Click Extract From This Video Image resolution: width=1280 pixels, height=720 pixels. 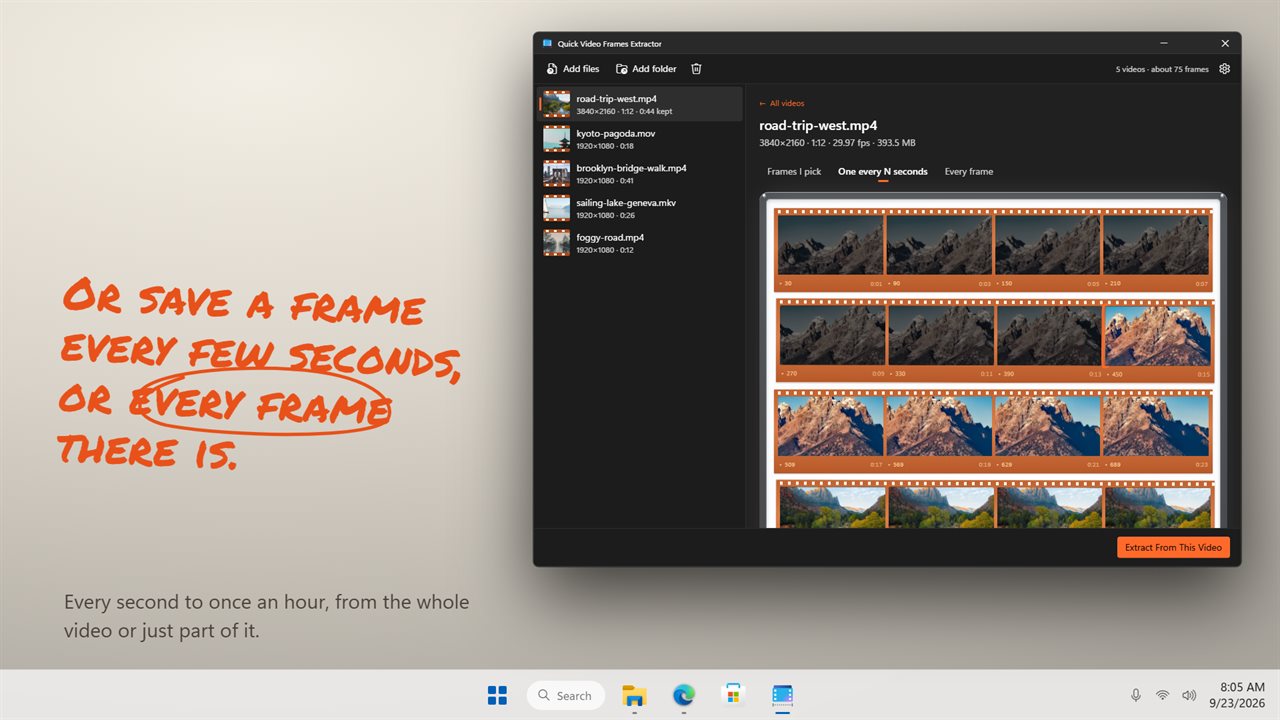pos(1173,548)
